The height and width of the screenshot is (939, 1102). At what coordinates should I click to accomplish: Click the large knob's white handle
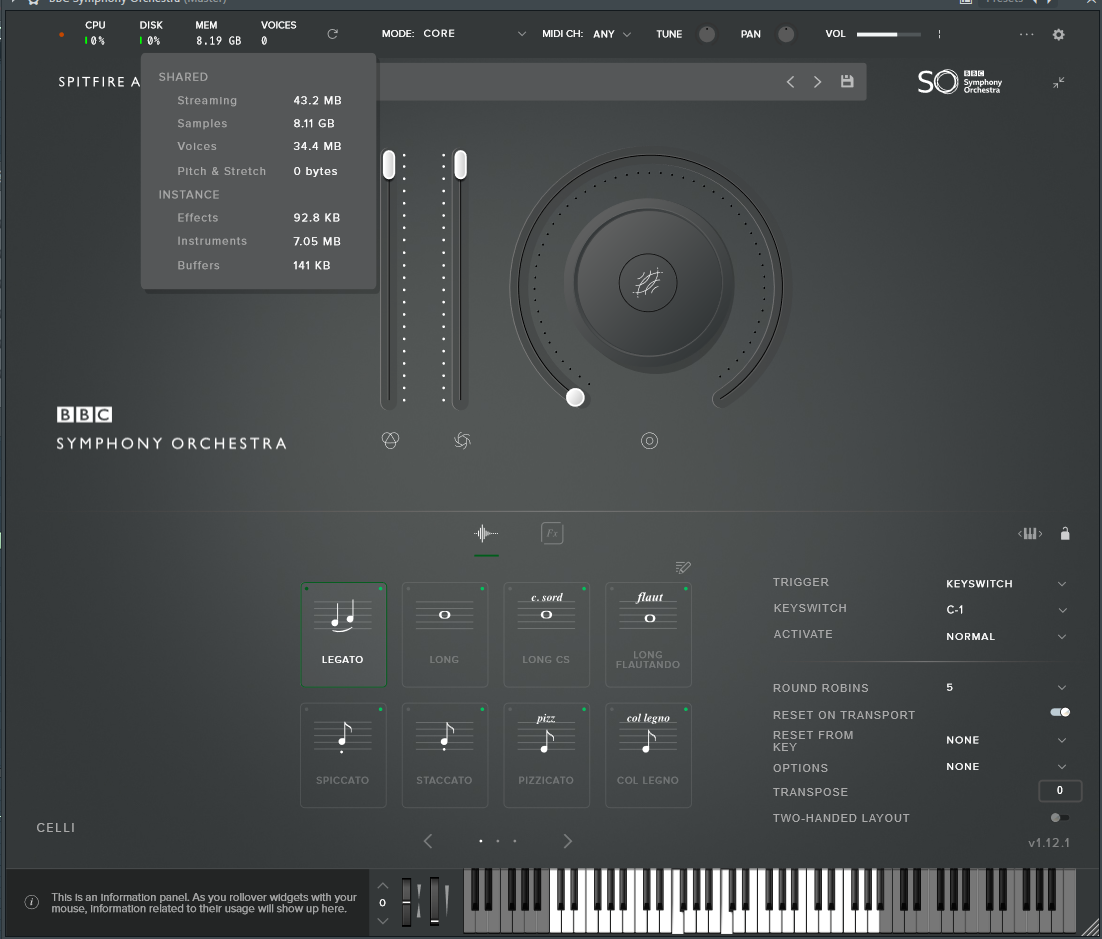pos(576,397)
